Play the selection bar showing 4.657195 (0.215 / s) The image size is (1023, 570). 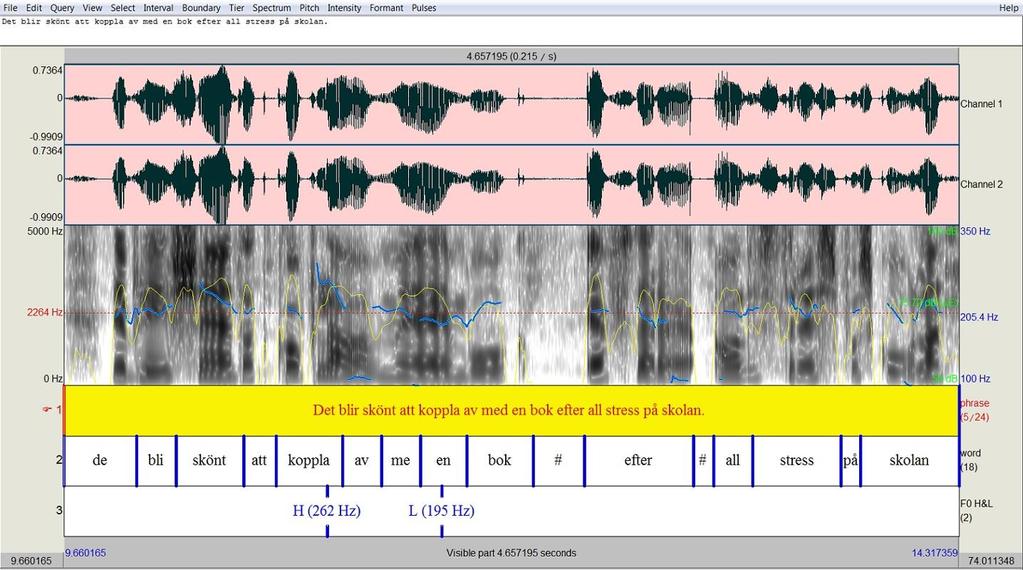(x=512, y=56)
